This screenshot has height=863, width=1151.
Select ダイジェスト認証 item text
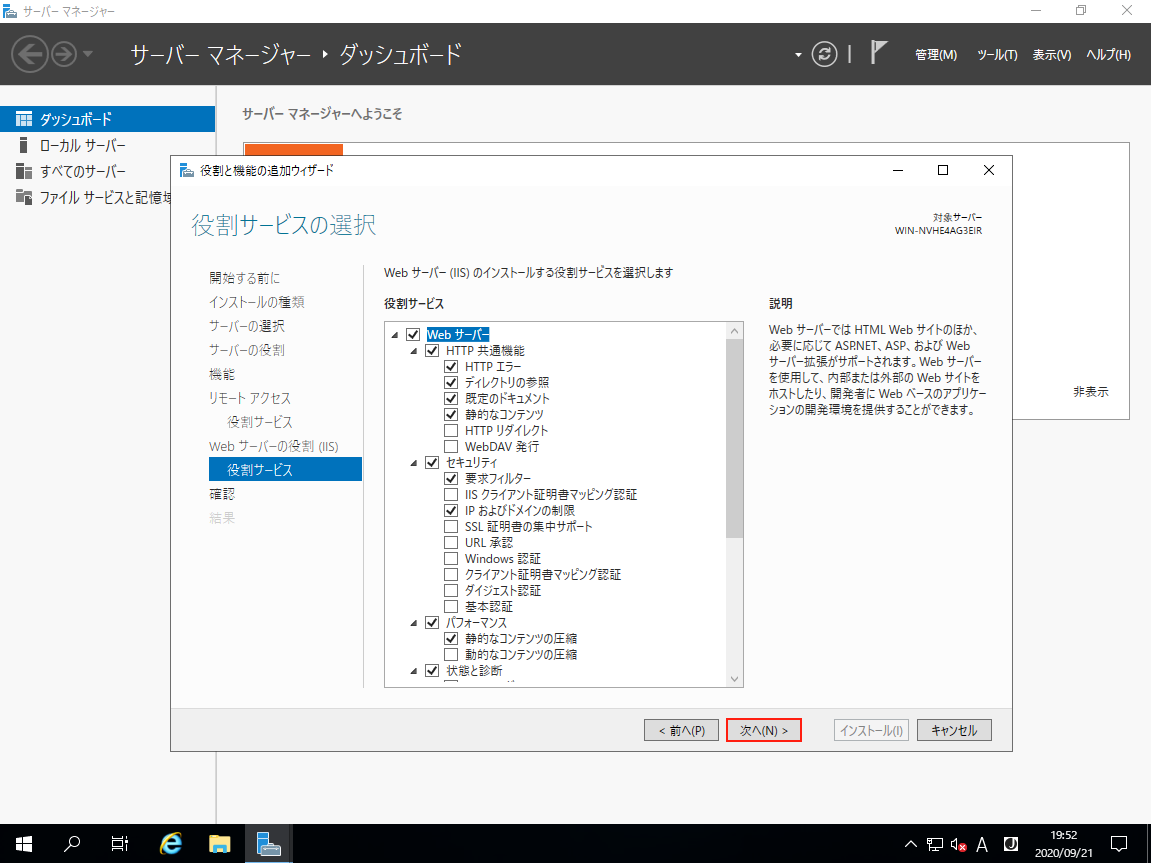tap(502, 591)
